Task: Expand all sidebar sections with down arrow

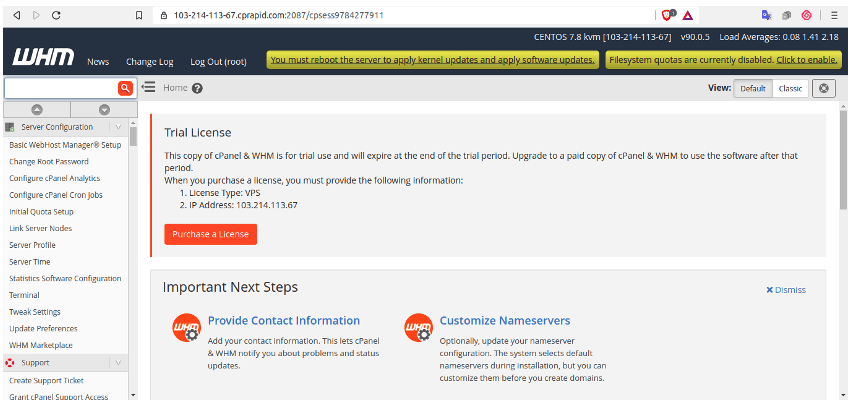Action: tap(104, 110)
